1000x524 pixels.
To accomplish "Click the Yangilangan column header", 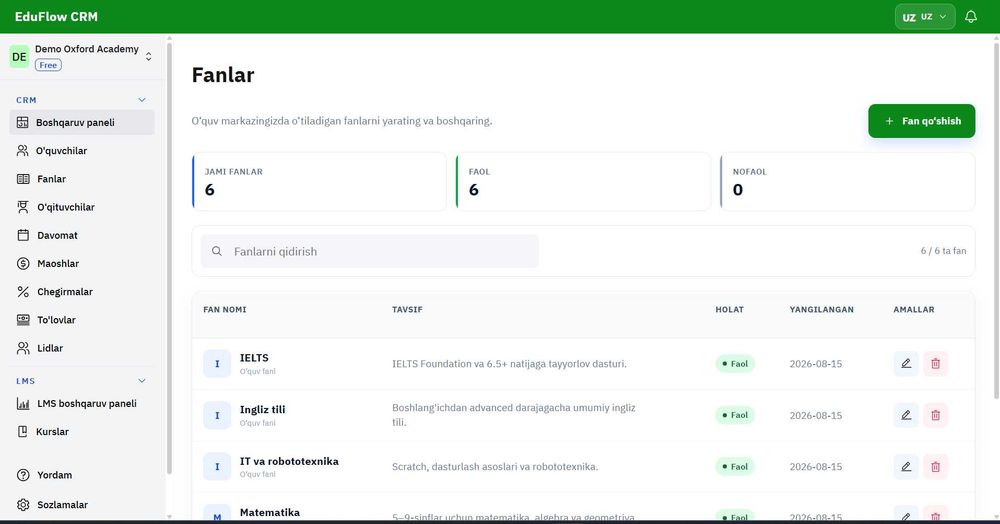I will tap(821, 309).
